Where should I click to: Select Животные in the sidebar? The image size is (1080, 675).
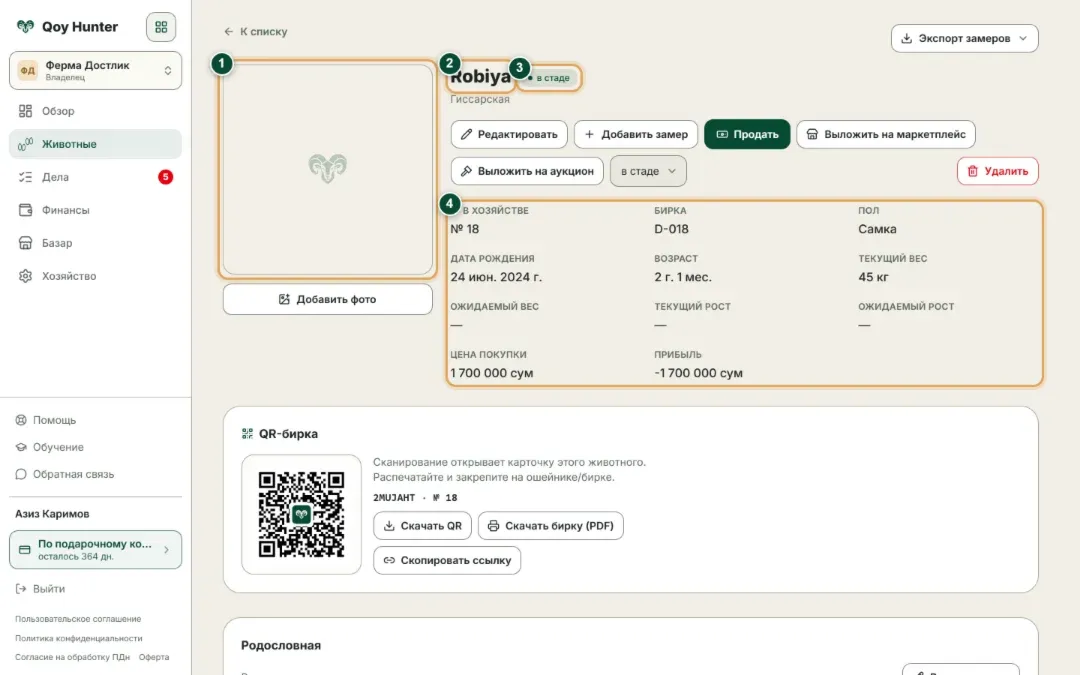[x=96, y=144]
